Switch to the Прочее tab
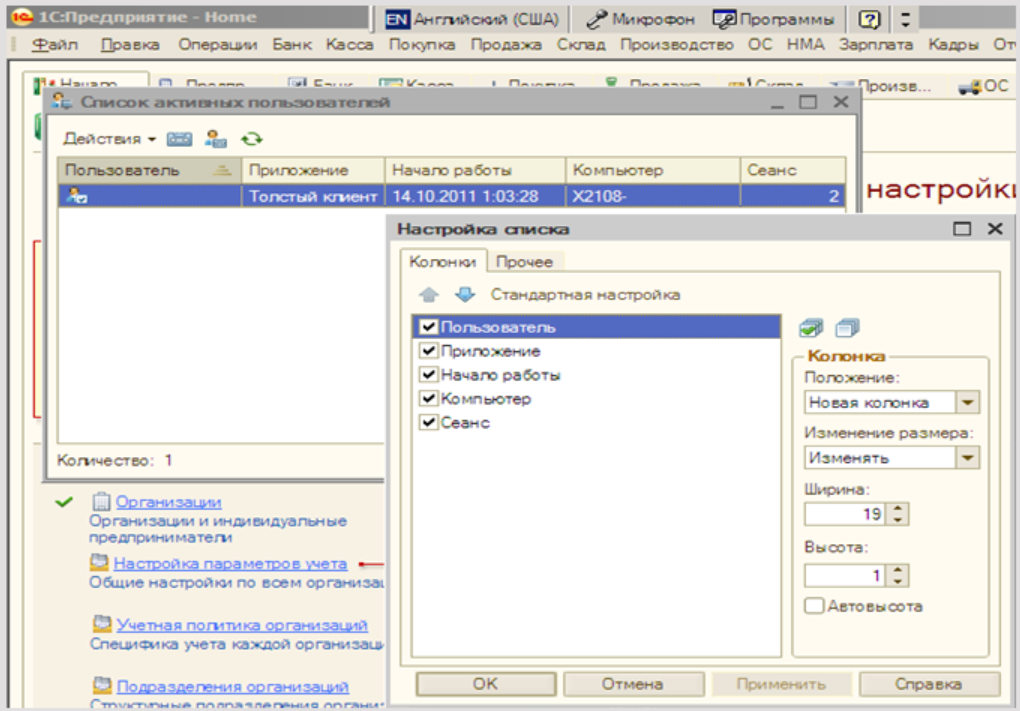 pyautogui.click(x=524, y=262)
